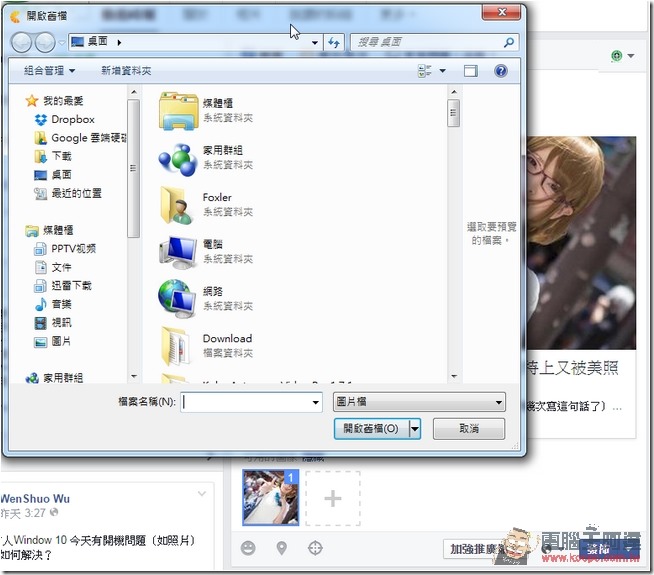Click navigation pane scrollbar down arrow

[133, 377]
